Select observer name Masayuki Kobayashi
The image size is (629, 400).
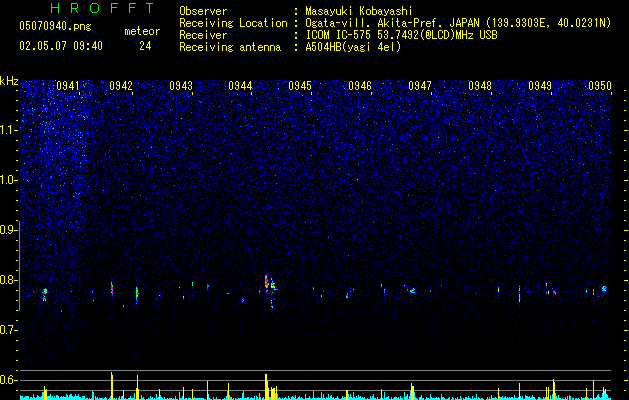pos(359,11)
